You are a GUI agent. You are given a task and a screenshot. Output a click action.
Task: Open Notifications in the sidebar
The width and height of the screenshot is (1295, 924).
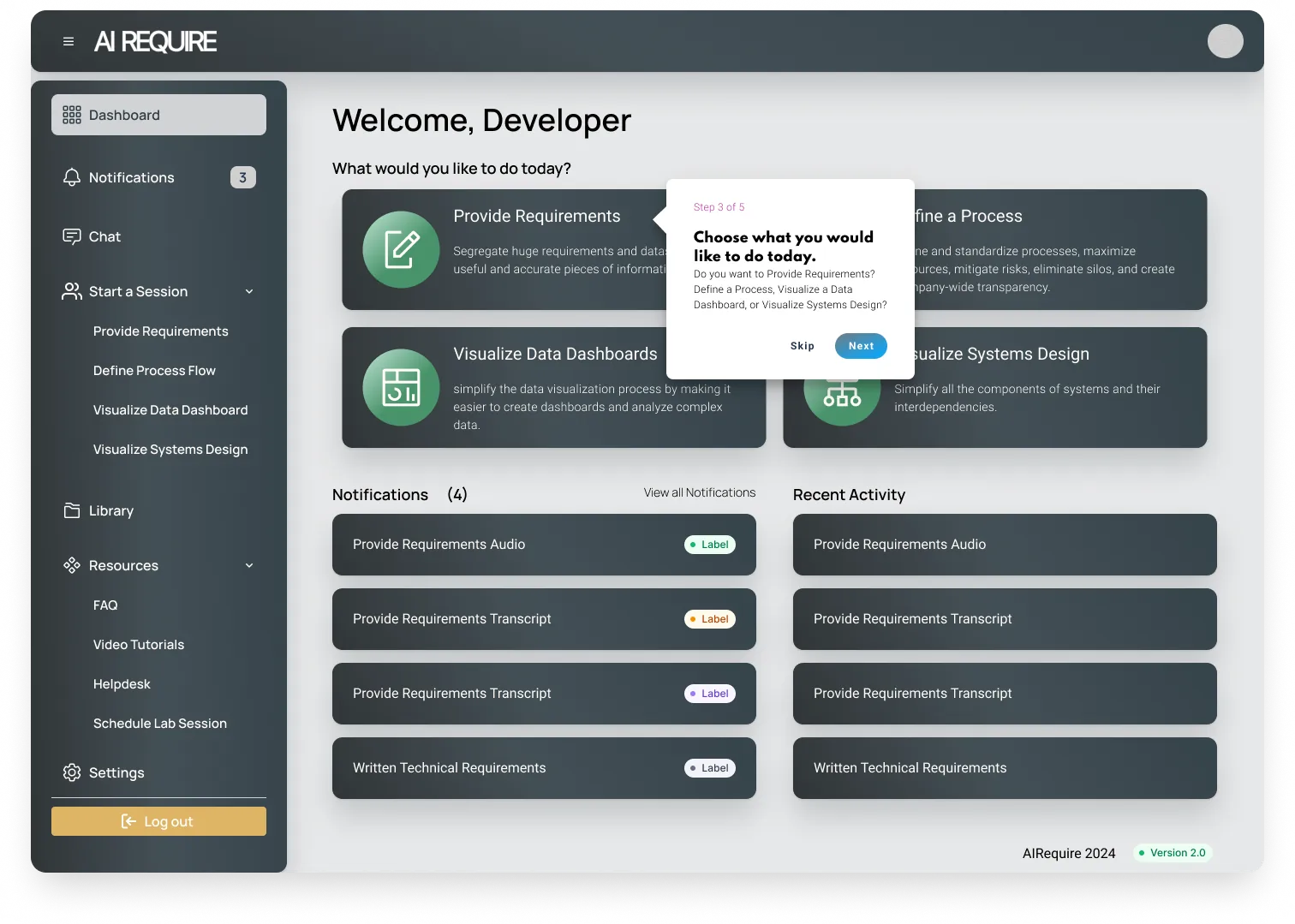[158, 177]
